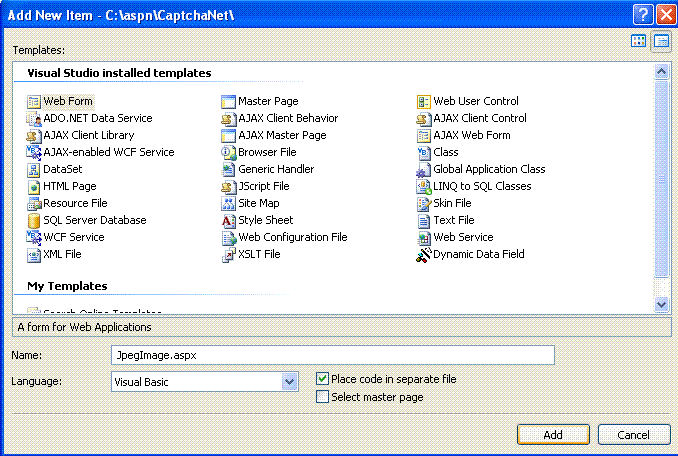Click the Name field with JpegImage.aspx
The width and height of the screenshot is (678, 456).
coord(333,355)
